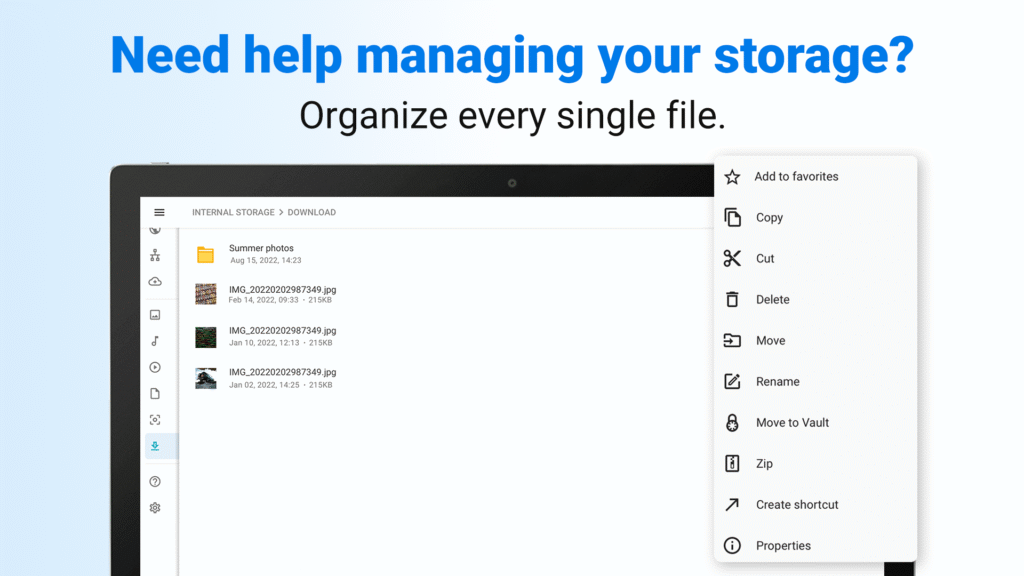Open the Images section in the sidebar

coord(156,313)
